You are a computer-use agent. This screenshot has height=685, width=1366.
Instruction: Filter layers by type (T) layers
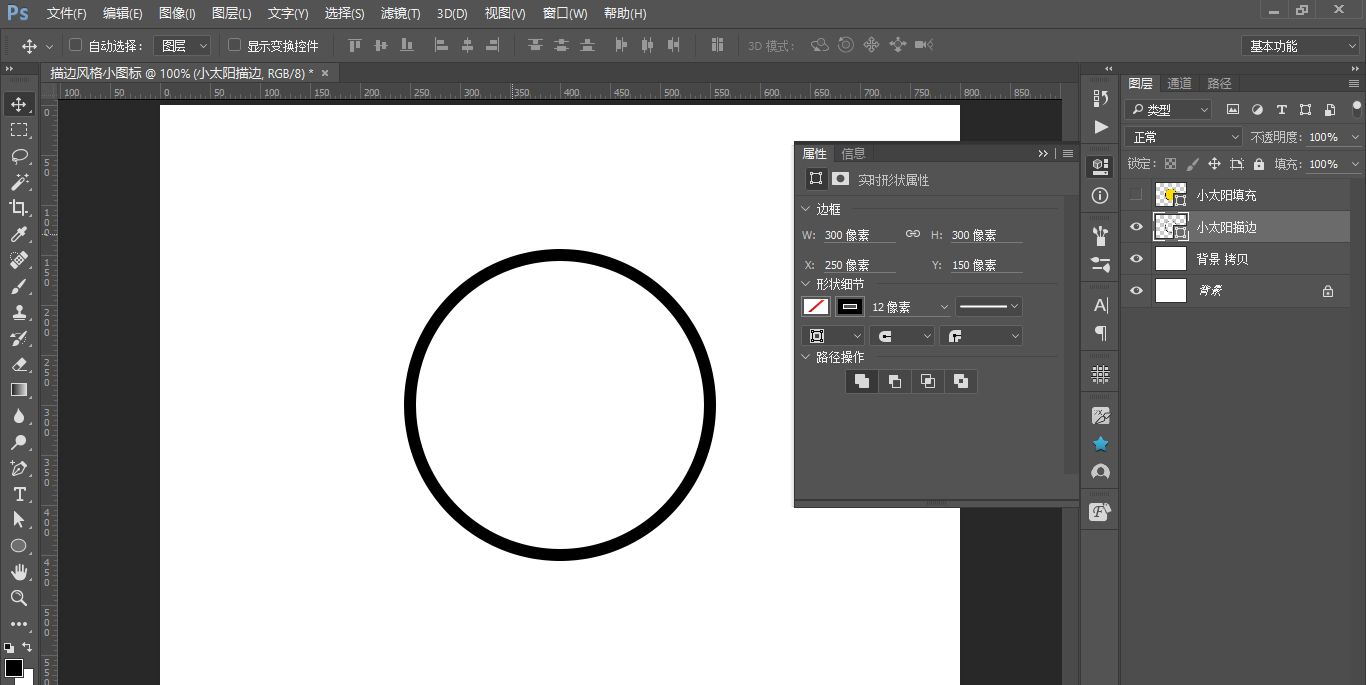(1281, 110)
